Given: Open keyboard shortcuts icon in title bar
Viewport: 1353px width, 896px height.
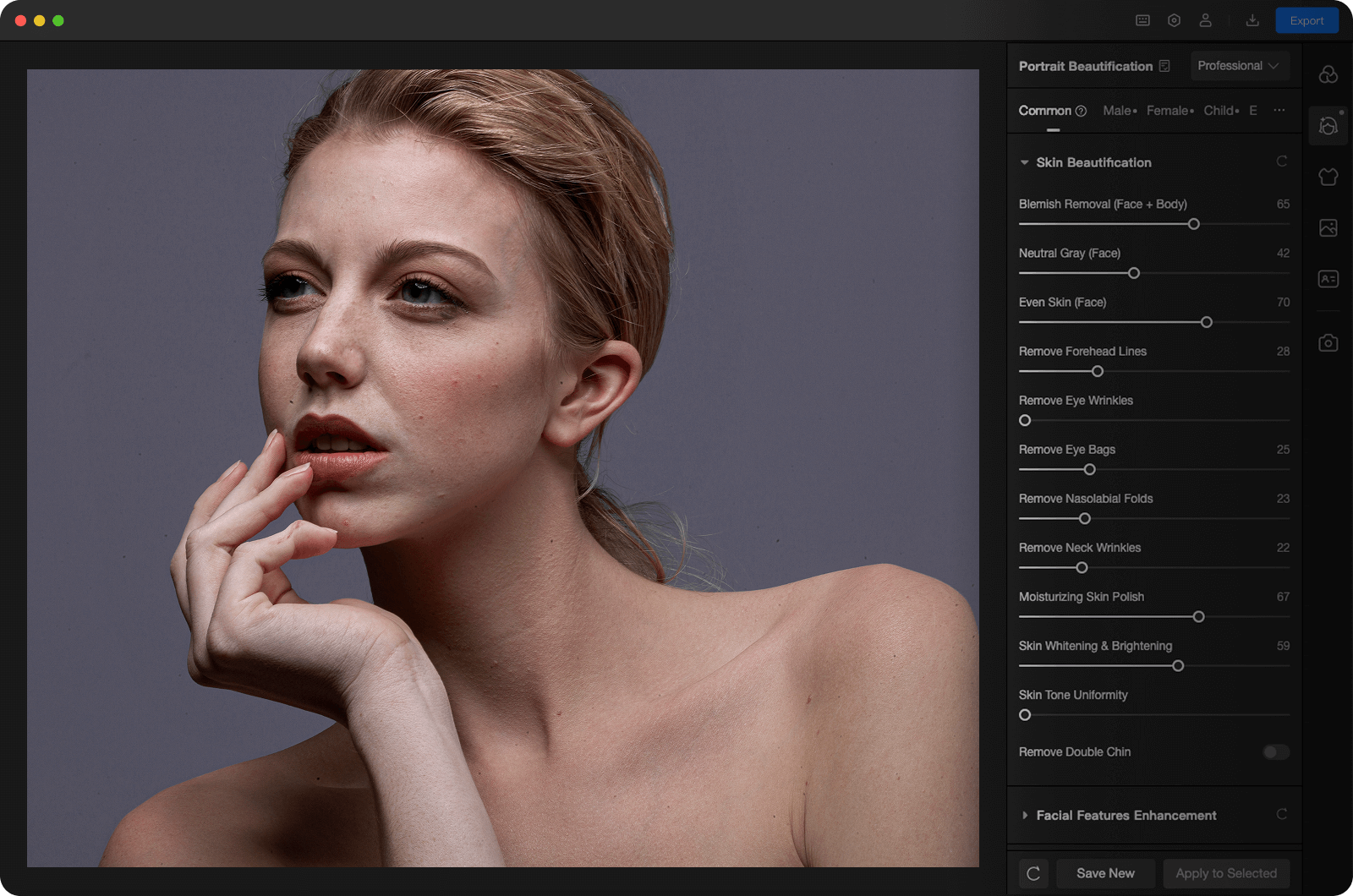Looking at the screenshot, I should point(1142,20).
